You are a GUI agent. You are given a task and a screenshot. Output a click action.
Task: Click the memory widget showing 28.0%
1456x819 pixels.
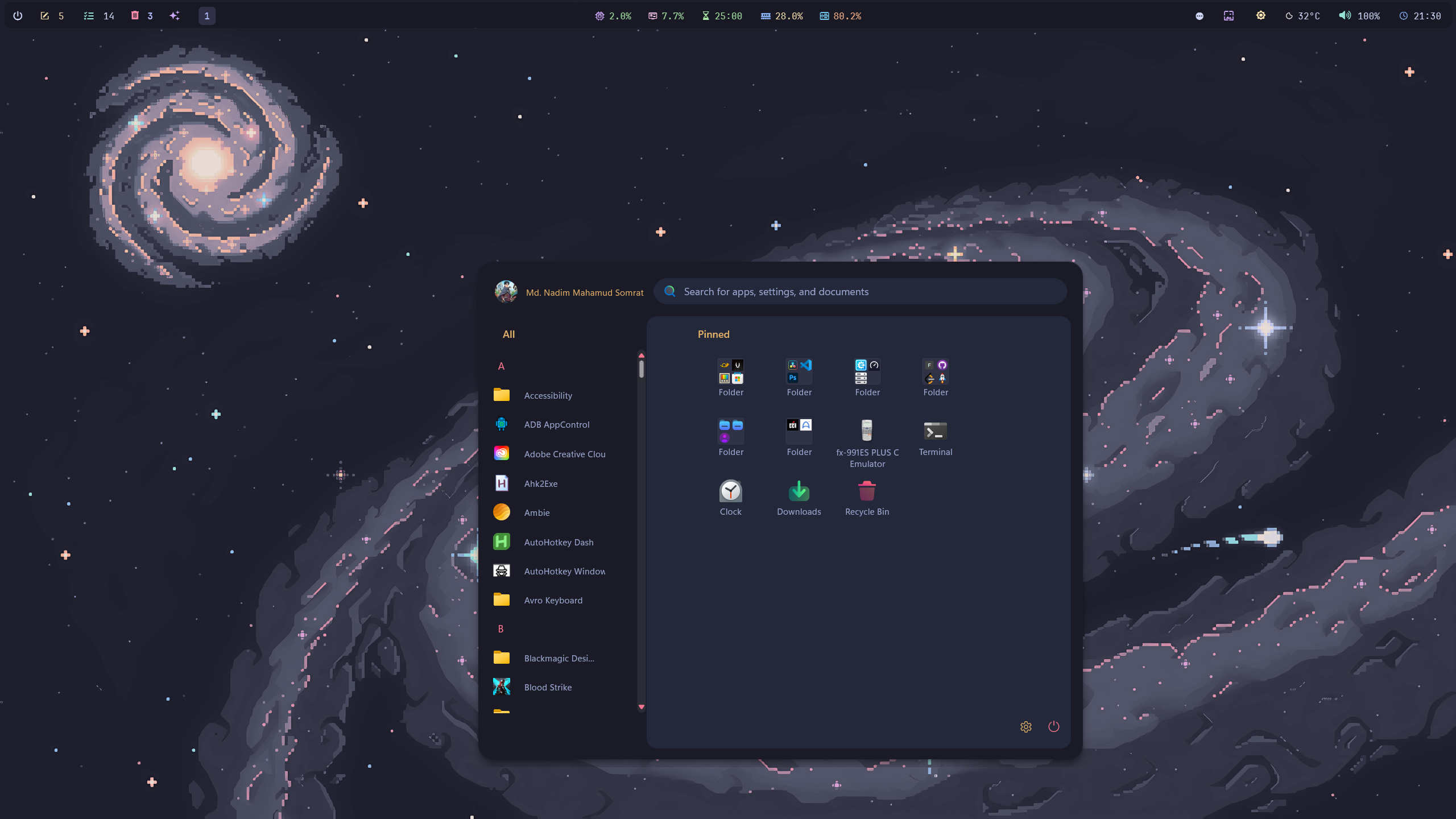coord(781,16)
